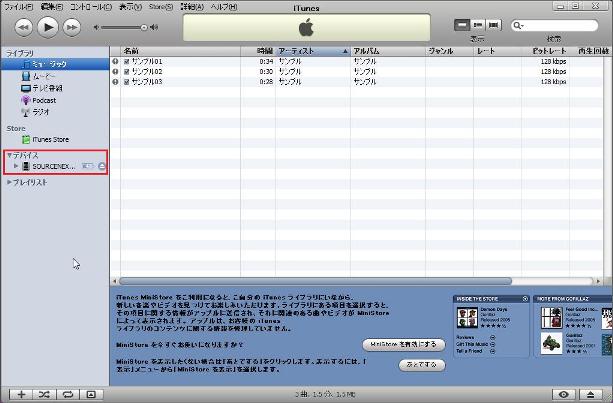Select Music in the library sidebar
The image size is (613, 403).
[55, 64]
